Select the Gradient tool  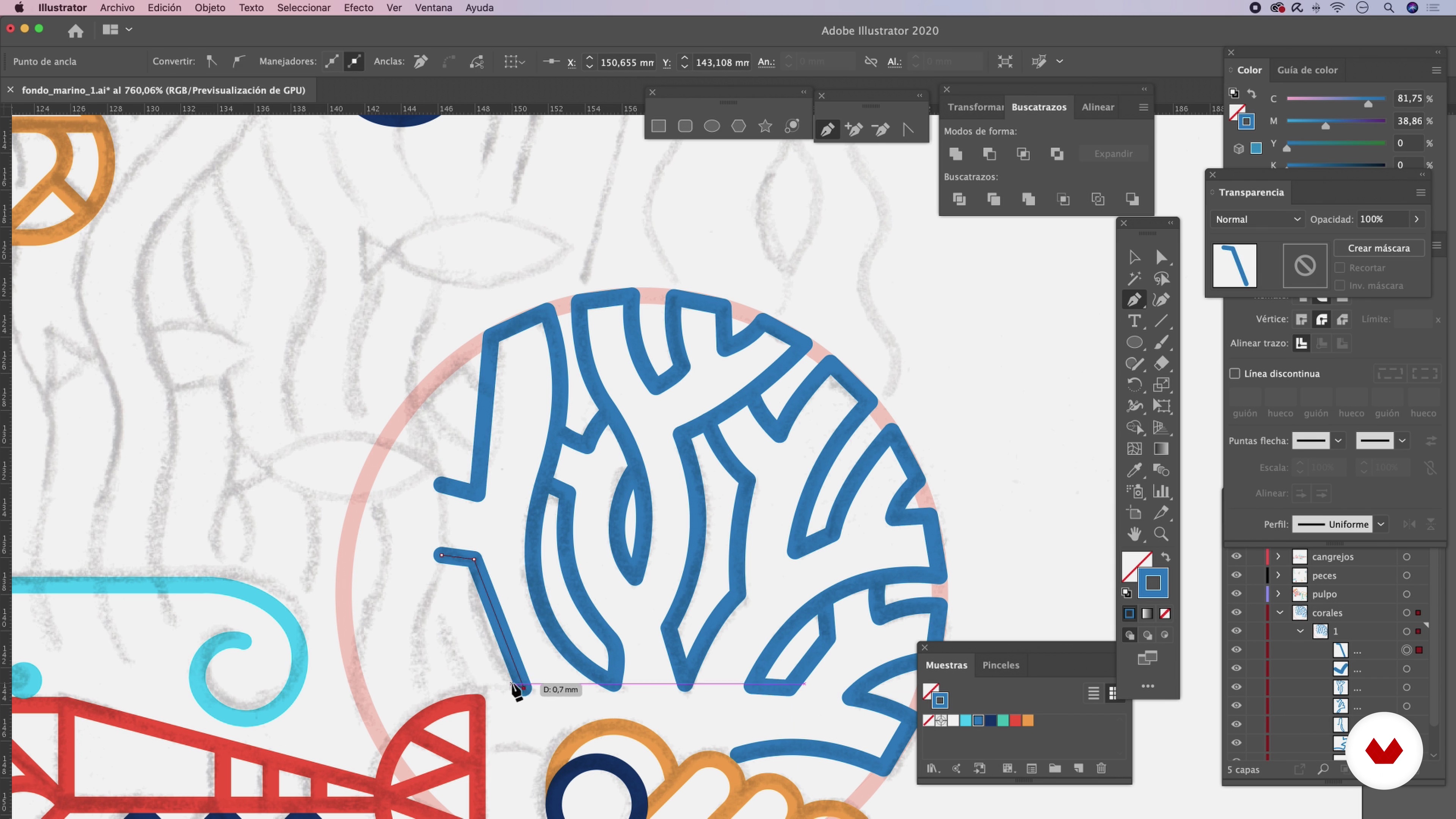[x=1161, y=449]
